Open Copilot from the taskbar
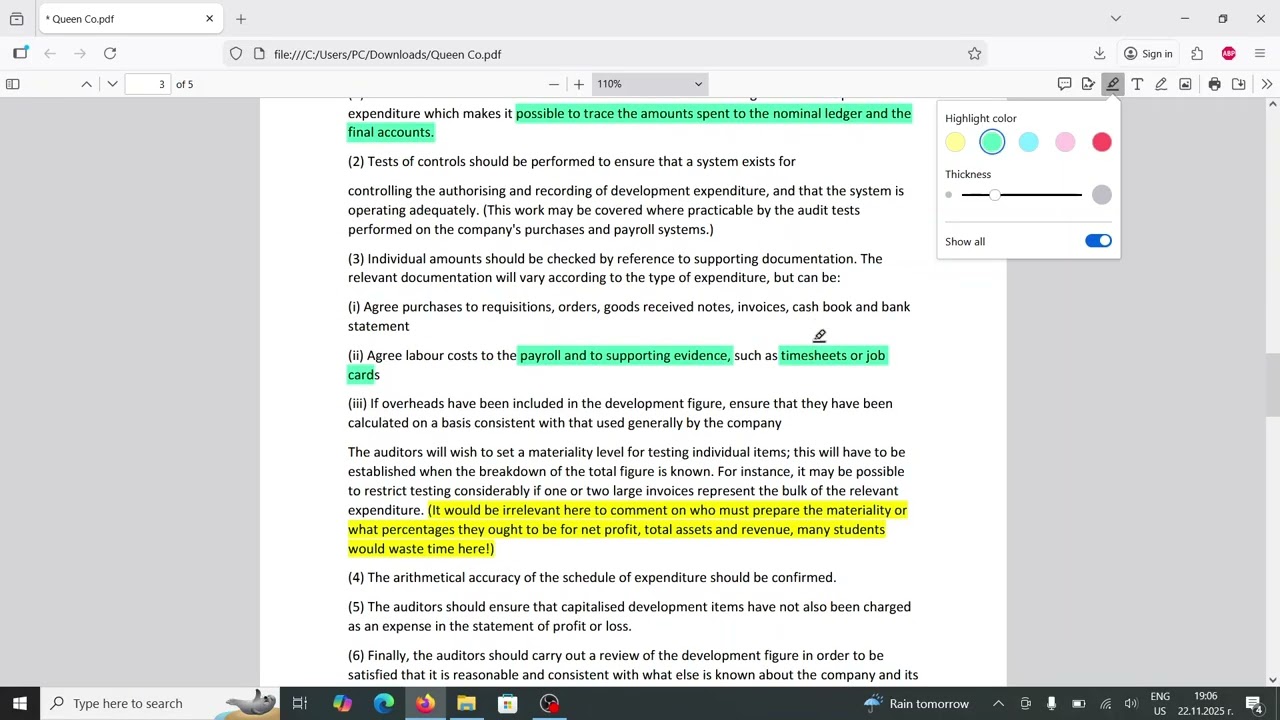Image resolution: width=1280 pixels, height=720 pixels. (342, 703)
